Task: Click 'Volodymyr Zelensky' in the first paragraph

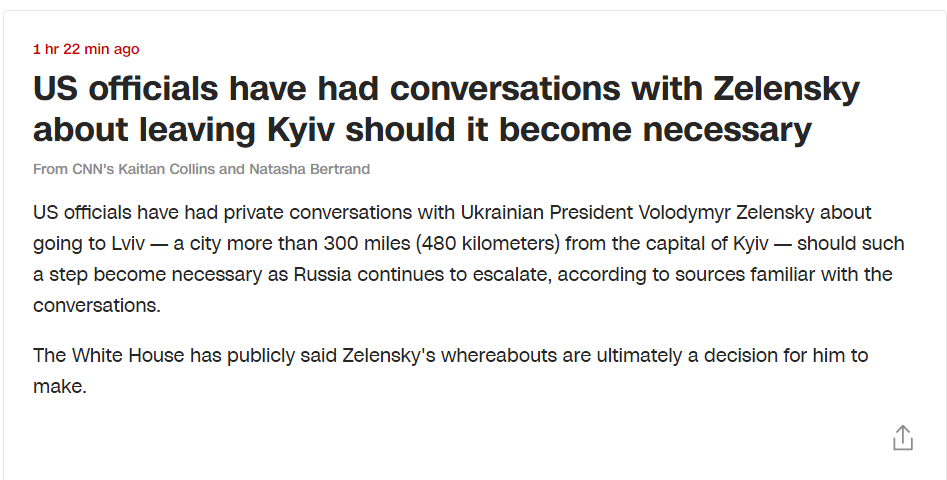Action: [x=726, y=213]
